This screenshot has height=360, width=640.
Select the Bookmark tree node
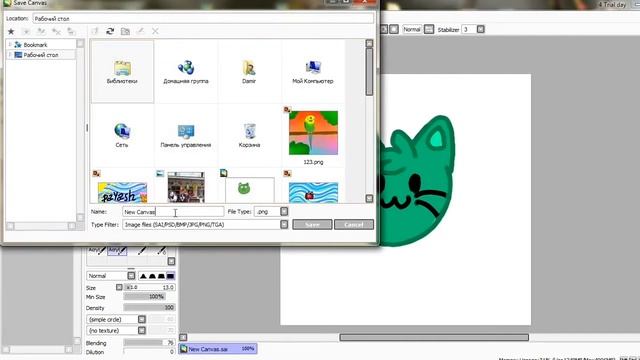point(35,44)
